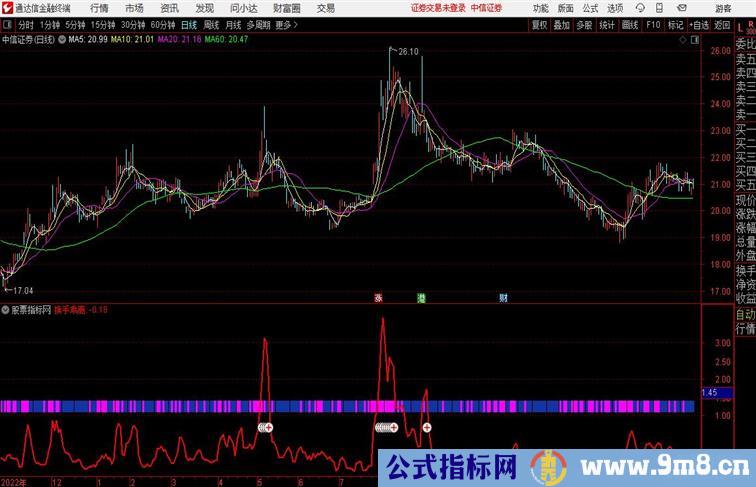Click the circular icon beside 中信证券(日线)

coord(64,40)
